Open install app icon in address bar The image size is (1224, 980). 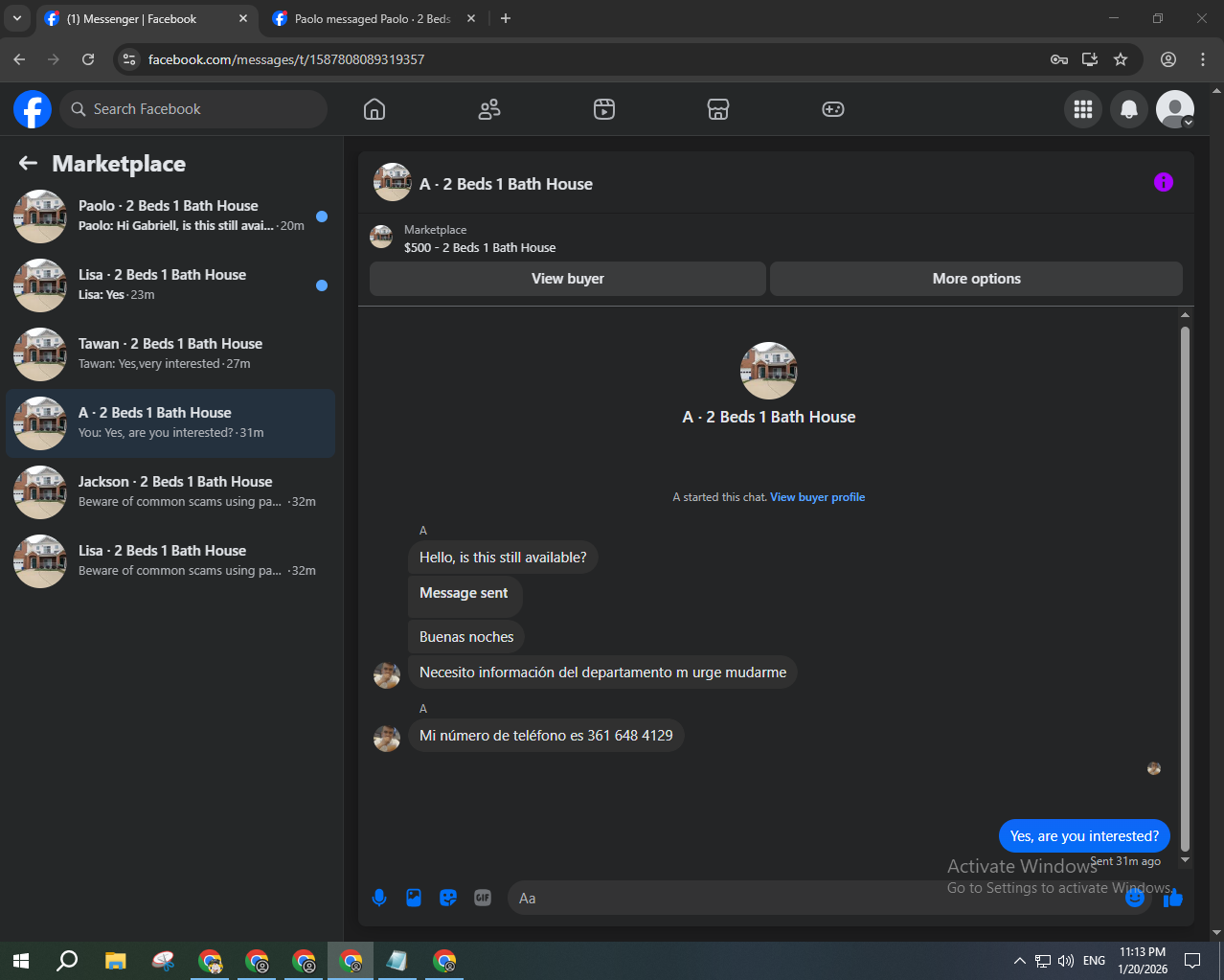tap(1090, 59)
